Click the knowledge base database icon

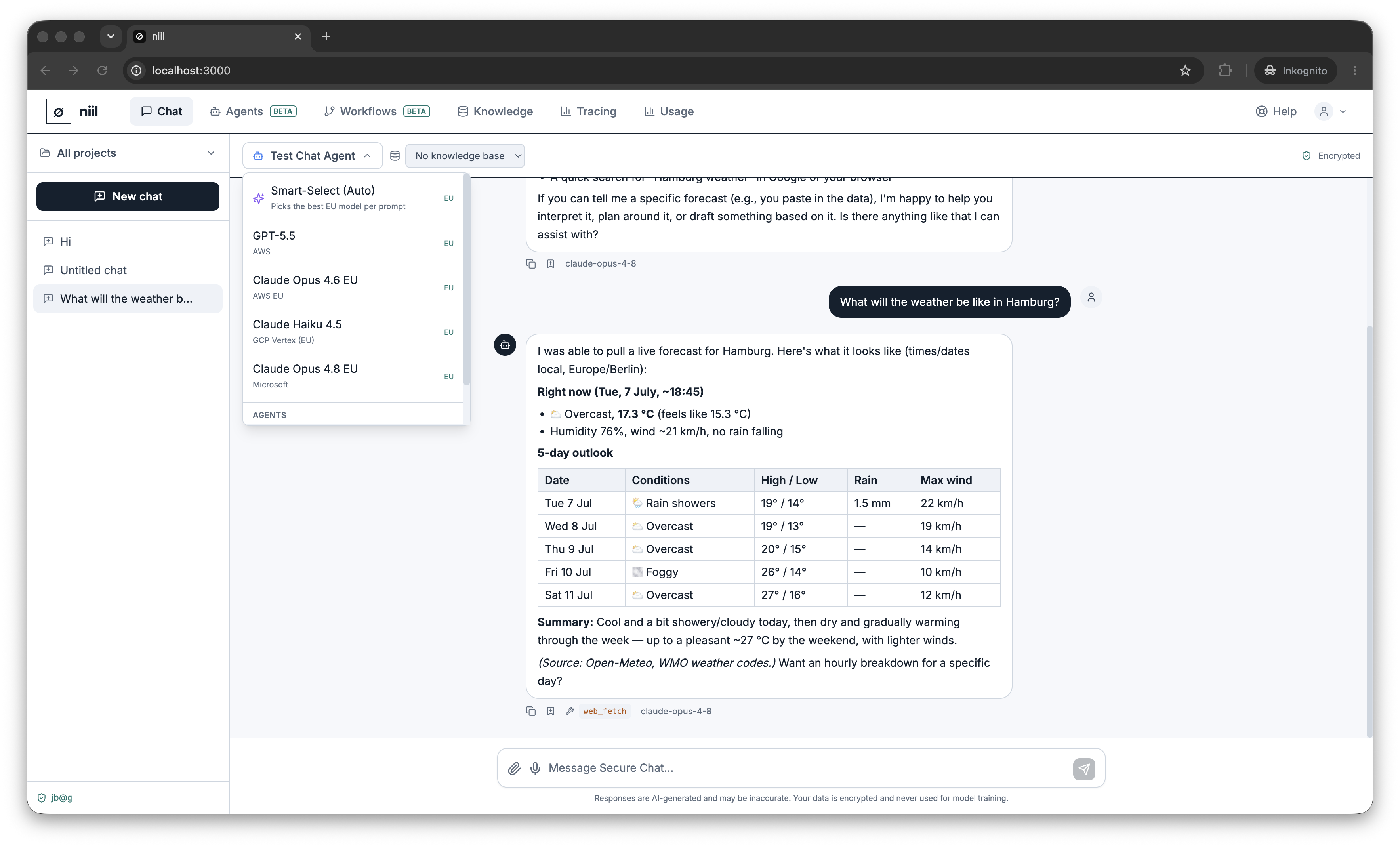395,156
